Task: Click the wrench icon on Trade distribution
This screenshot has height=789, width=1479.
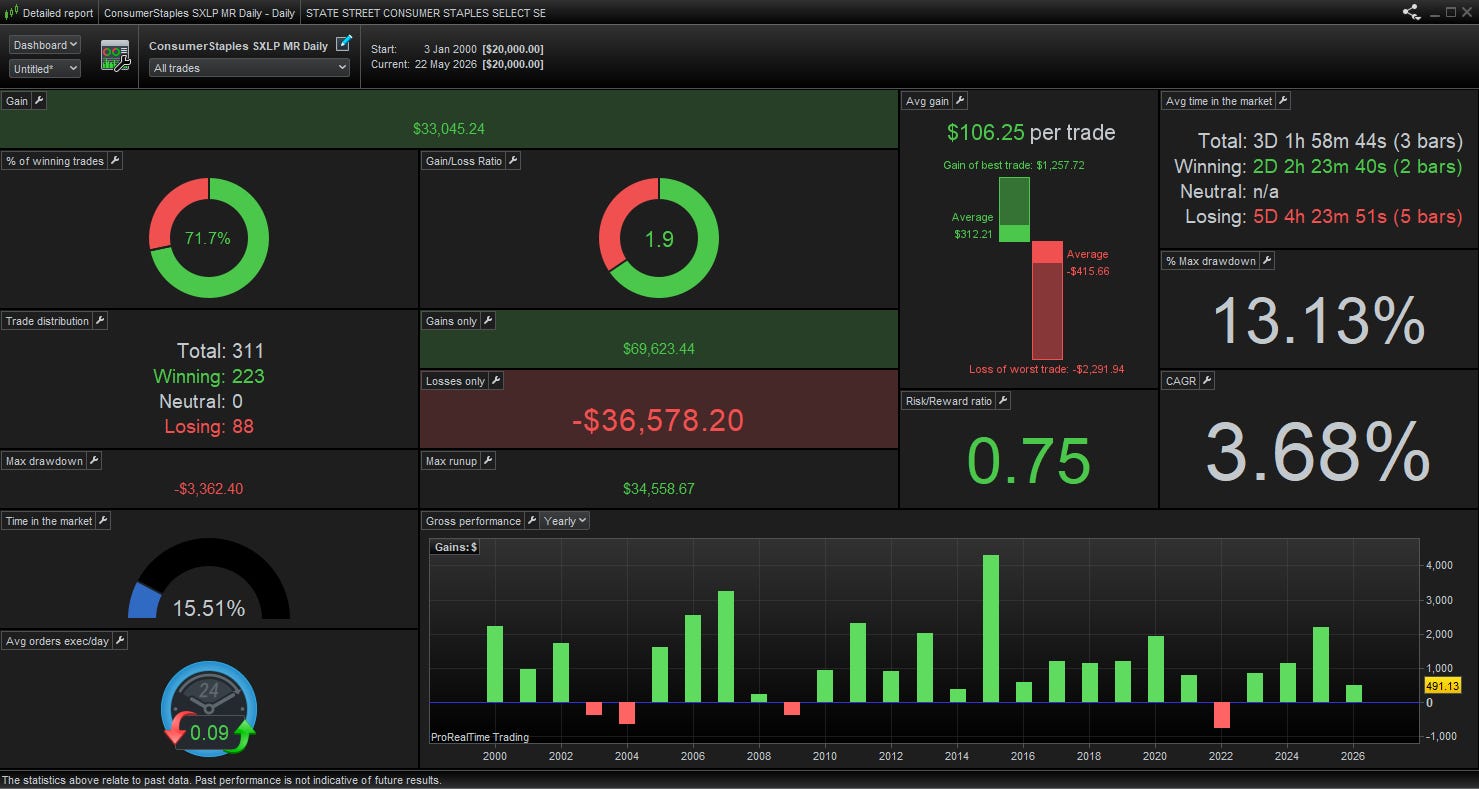Action: (100, 321)
